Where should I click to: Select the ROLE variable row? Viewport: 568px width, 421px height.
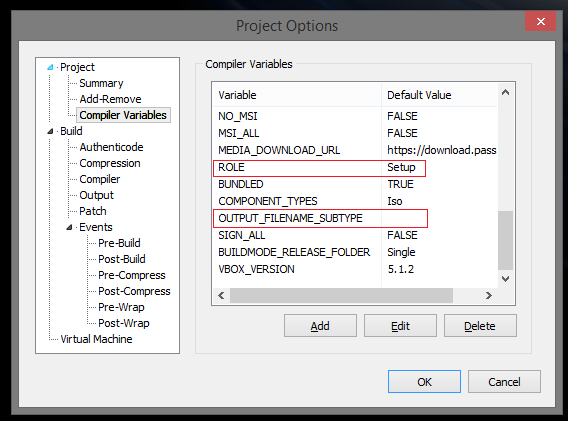pos(355,167)
